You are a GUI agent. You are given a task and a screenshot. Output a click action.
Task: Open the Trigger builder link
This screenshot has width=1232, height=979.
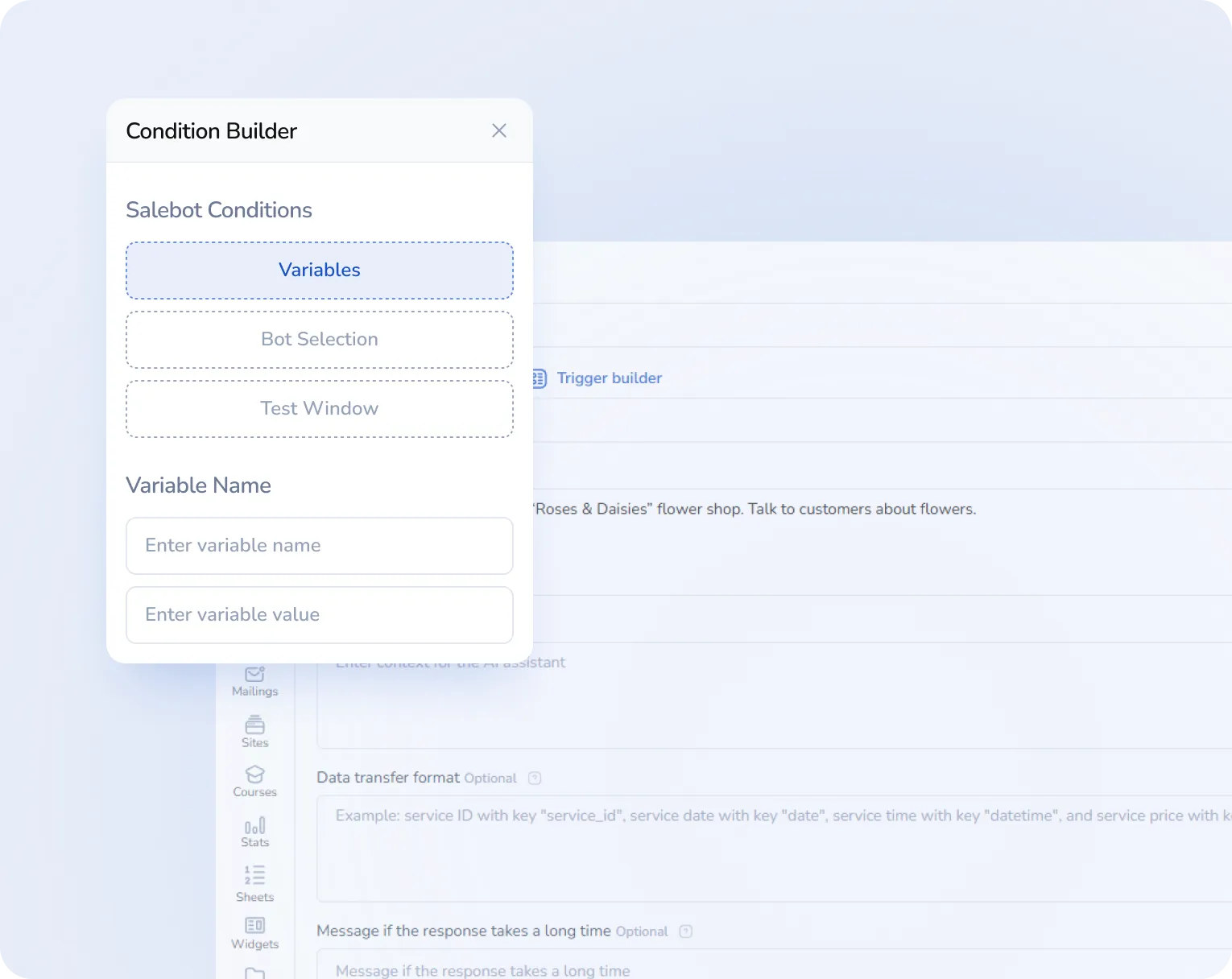click(x=609, y=378)
